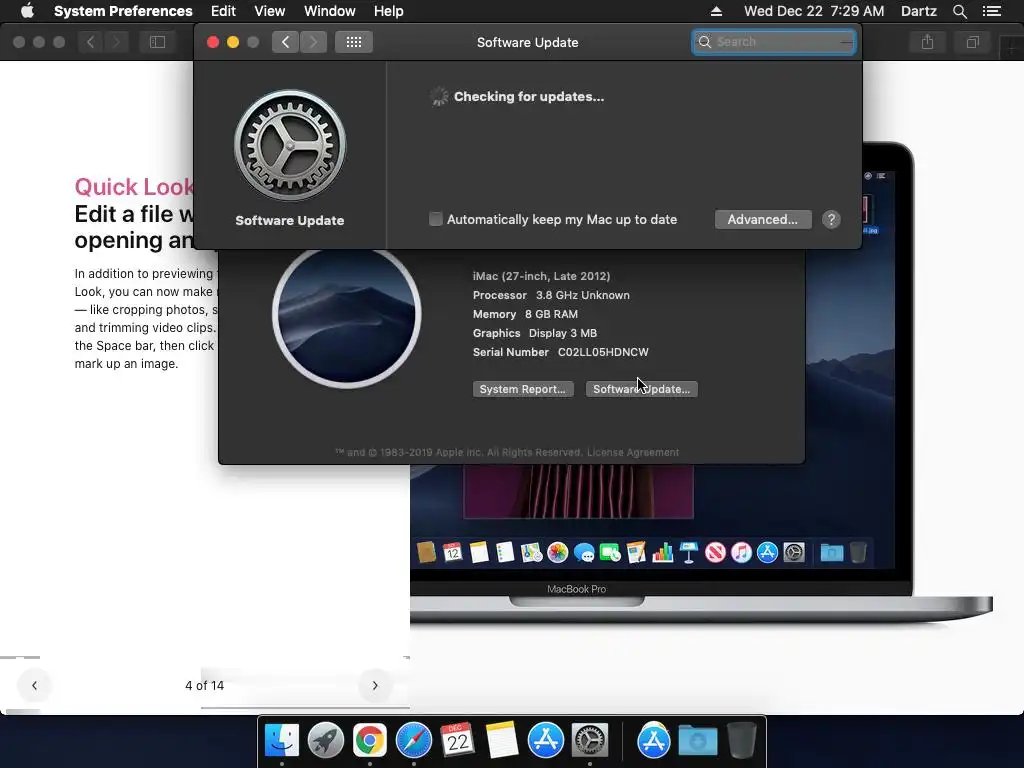Go to next slide in background window
The image size is (1024, 768).
tap(375, 685)
